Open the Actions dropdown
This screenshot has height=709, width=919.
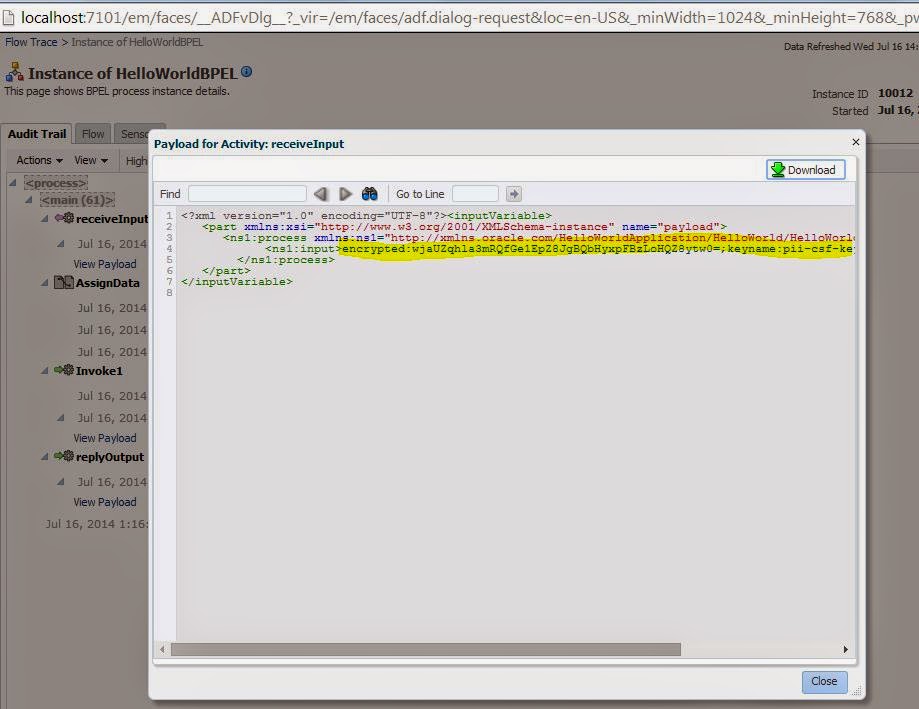coord(37,160)
